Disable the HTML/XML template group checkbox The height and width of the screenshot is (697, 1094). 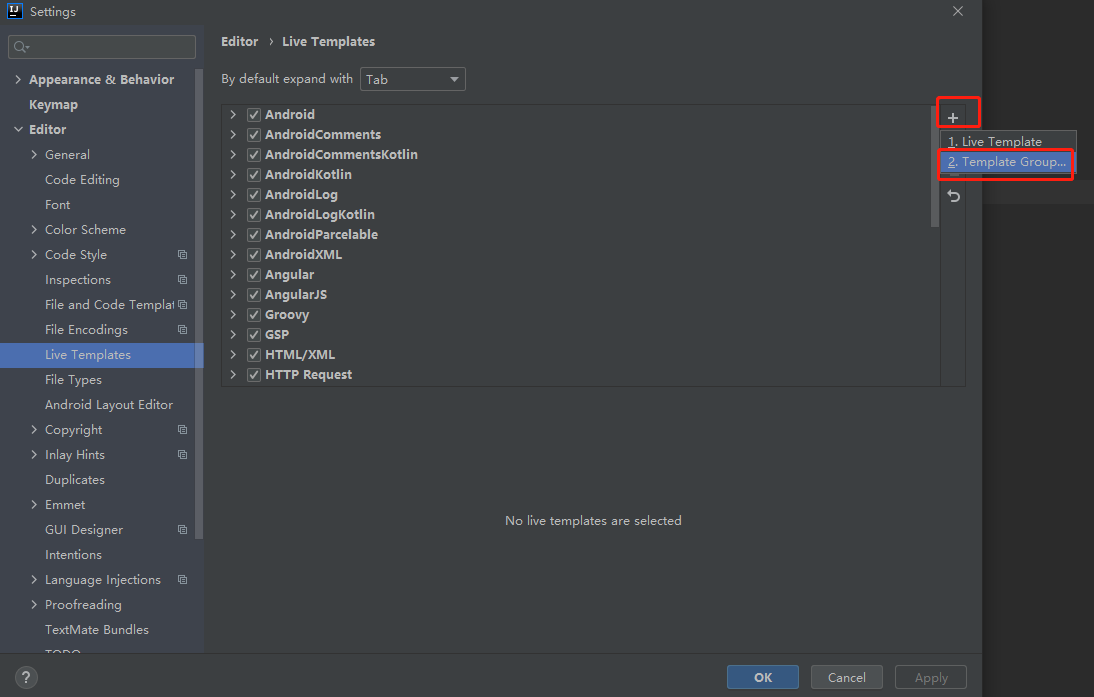point(254,355)
